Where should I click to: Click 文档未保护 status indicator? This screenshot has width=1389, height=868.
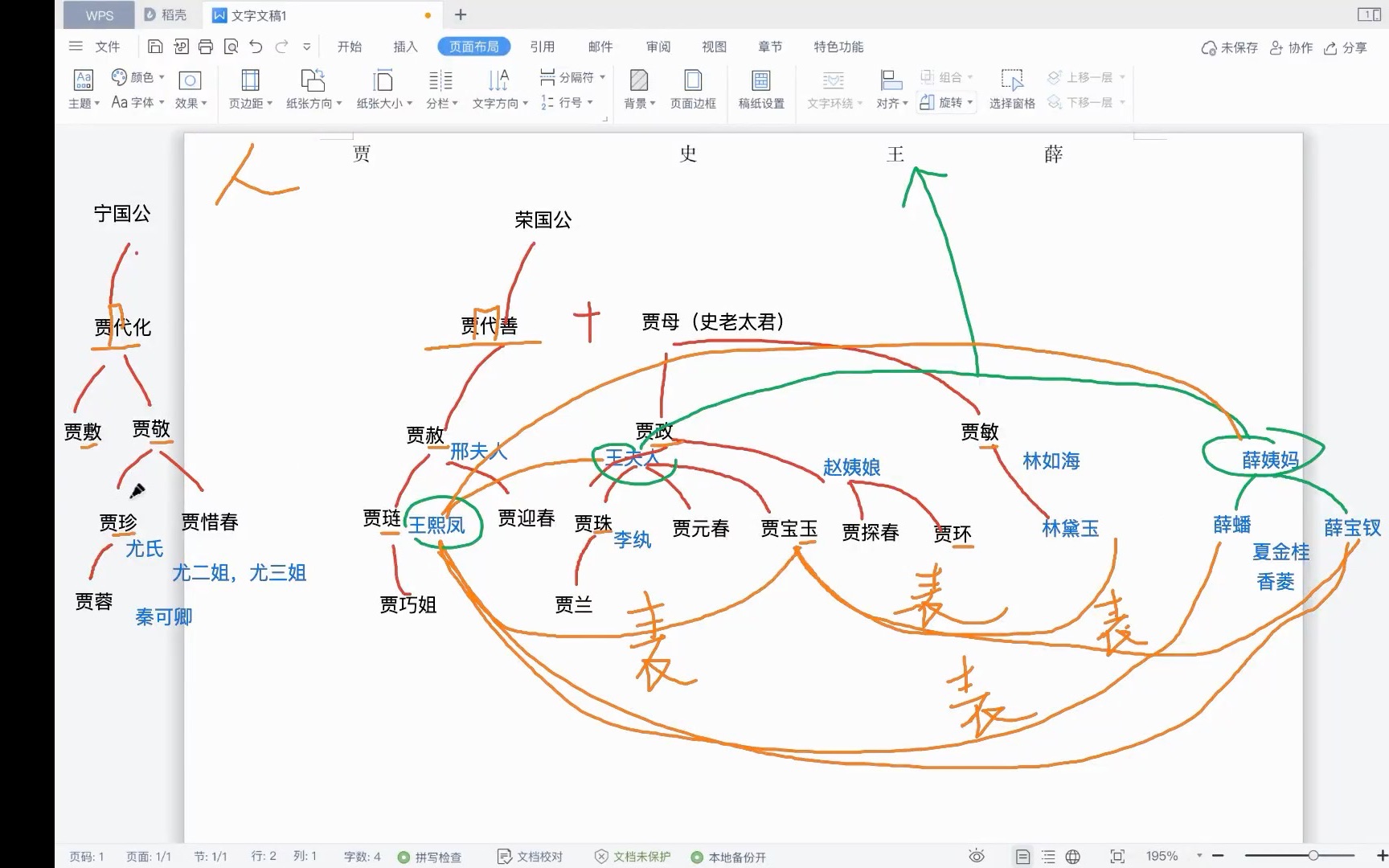tap(633, 857)
